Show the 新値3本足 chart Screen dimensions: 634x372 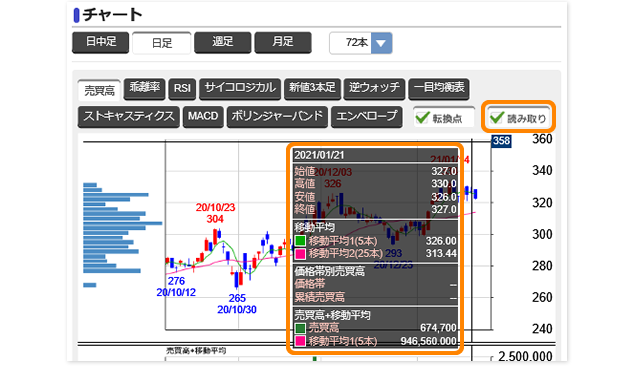click(312, 89)
